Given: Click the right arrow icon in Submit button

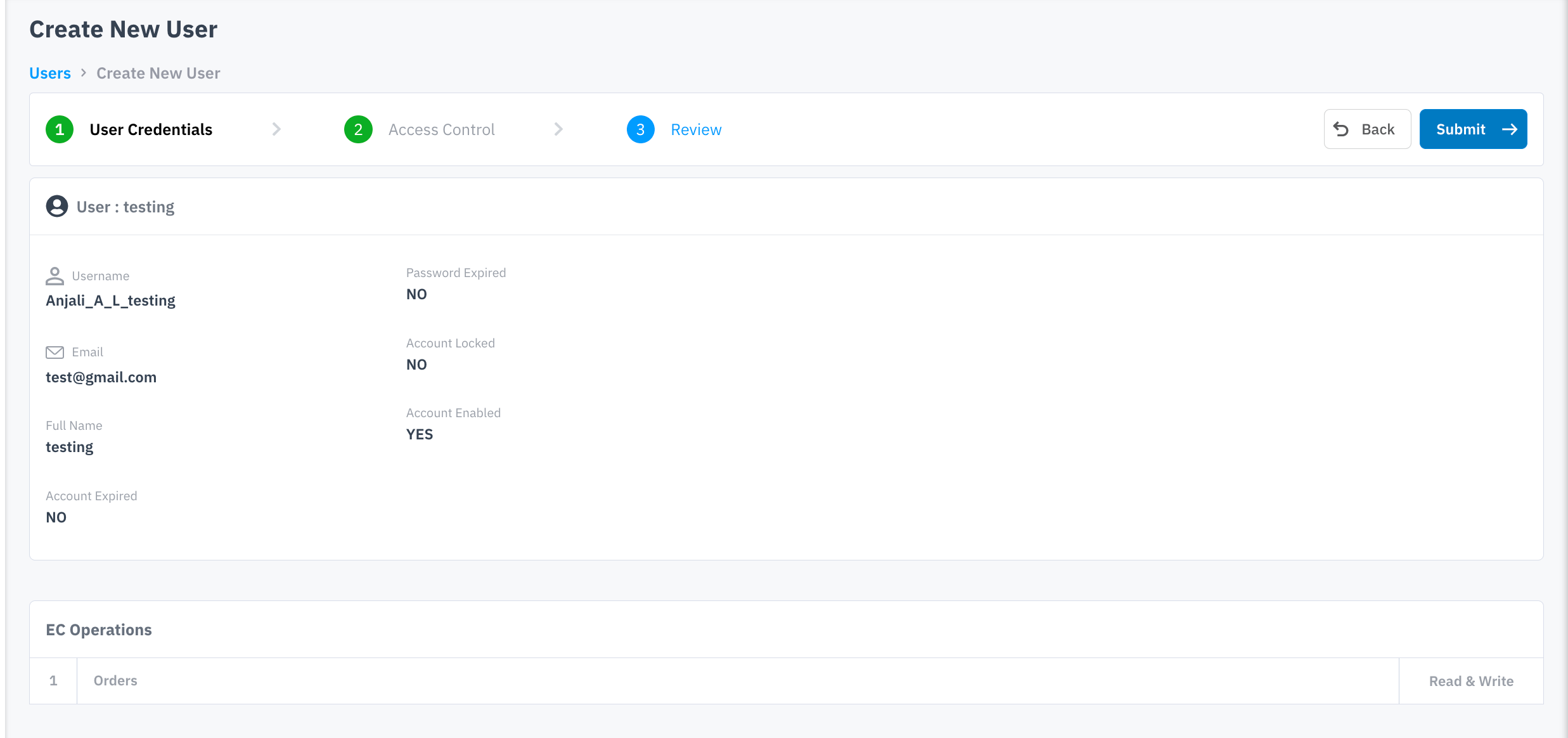Looking at the screenshot, I should (1510, 129).
